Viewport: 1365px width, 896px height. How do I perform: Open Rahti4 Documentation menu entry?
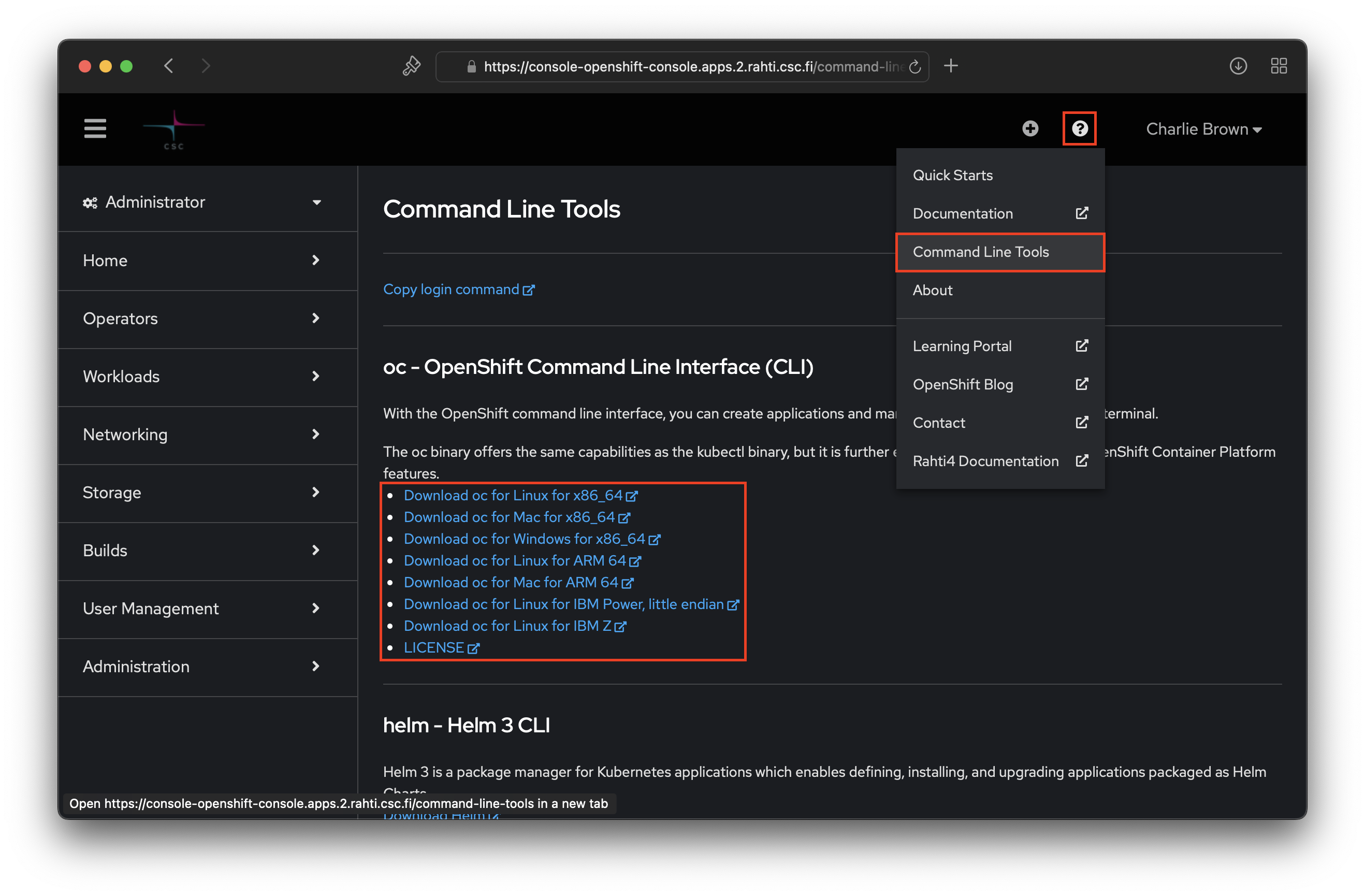[985, 461]
